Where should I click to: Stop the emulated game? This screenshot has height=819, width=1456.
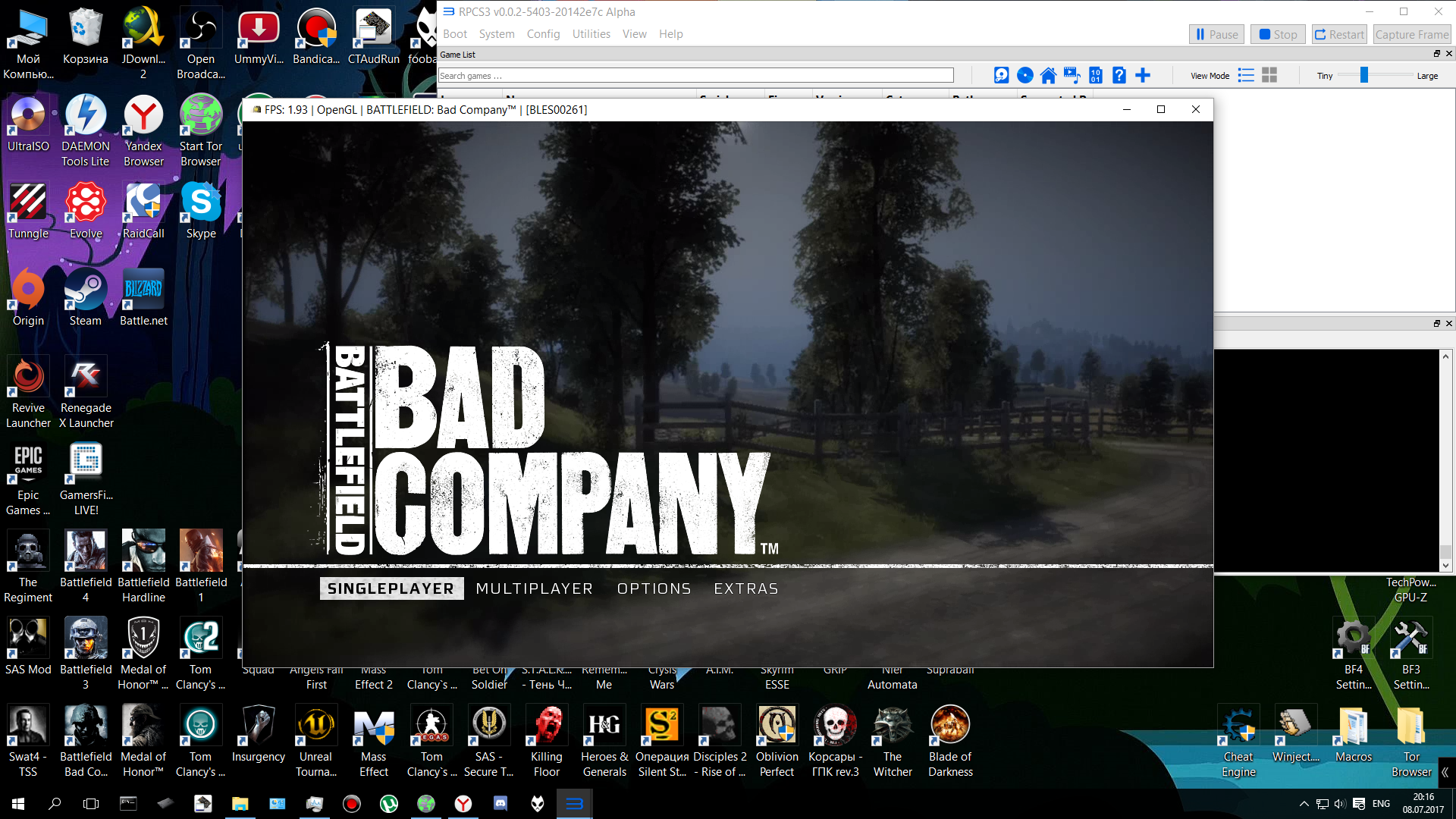point(1278,34)
